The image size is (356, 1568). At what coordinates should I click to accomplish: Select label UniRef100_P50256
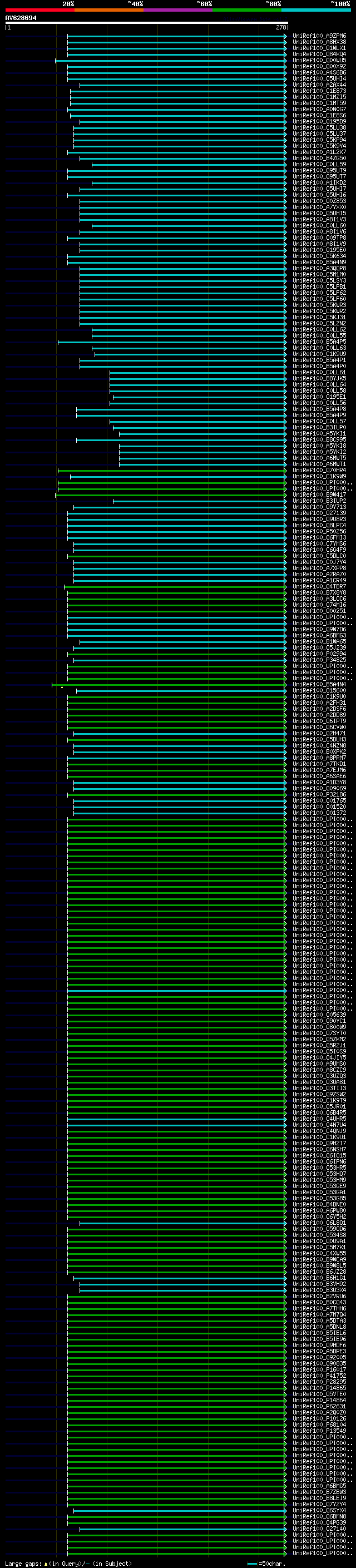tap(319, 531)
